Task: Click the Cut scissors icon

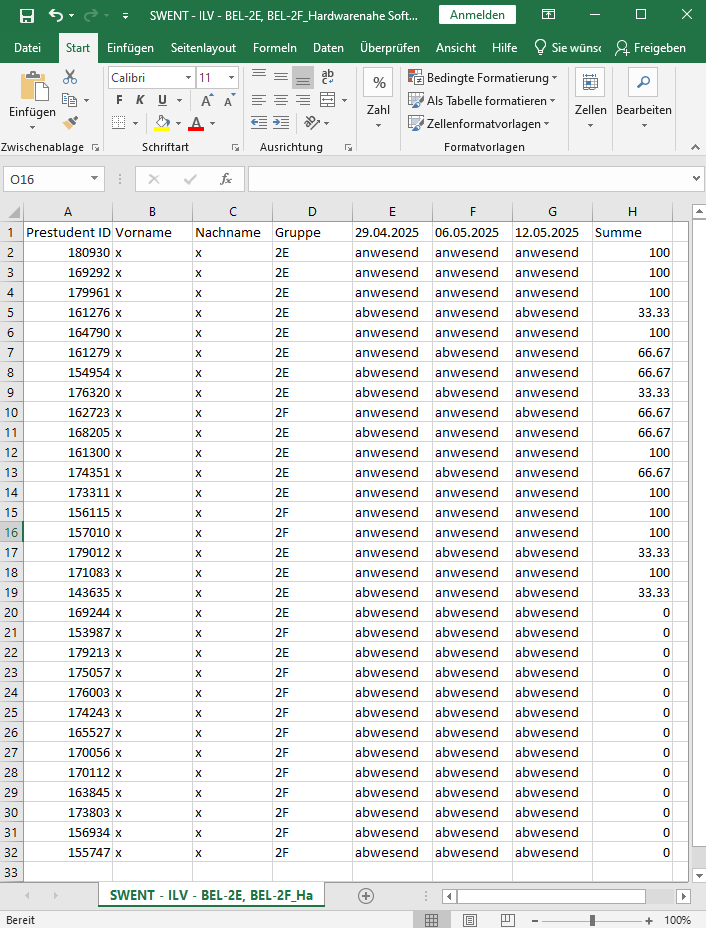Action: tap(70, 77)
